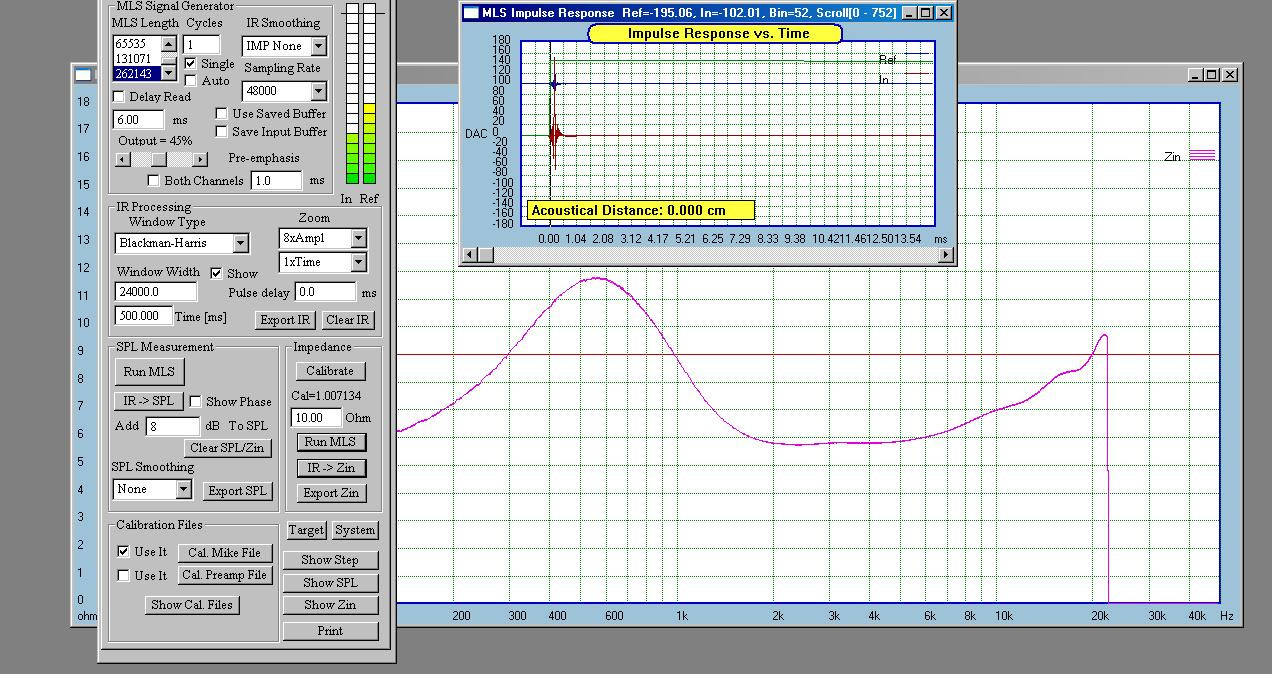Click the Show SPL button
1272x674 pixels.
330,583
